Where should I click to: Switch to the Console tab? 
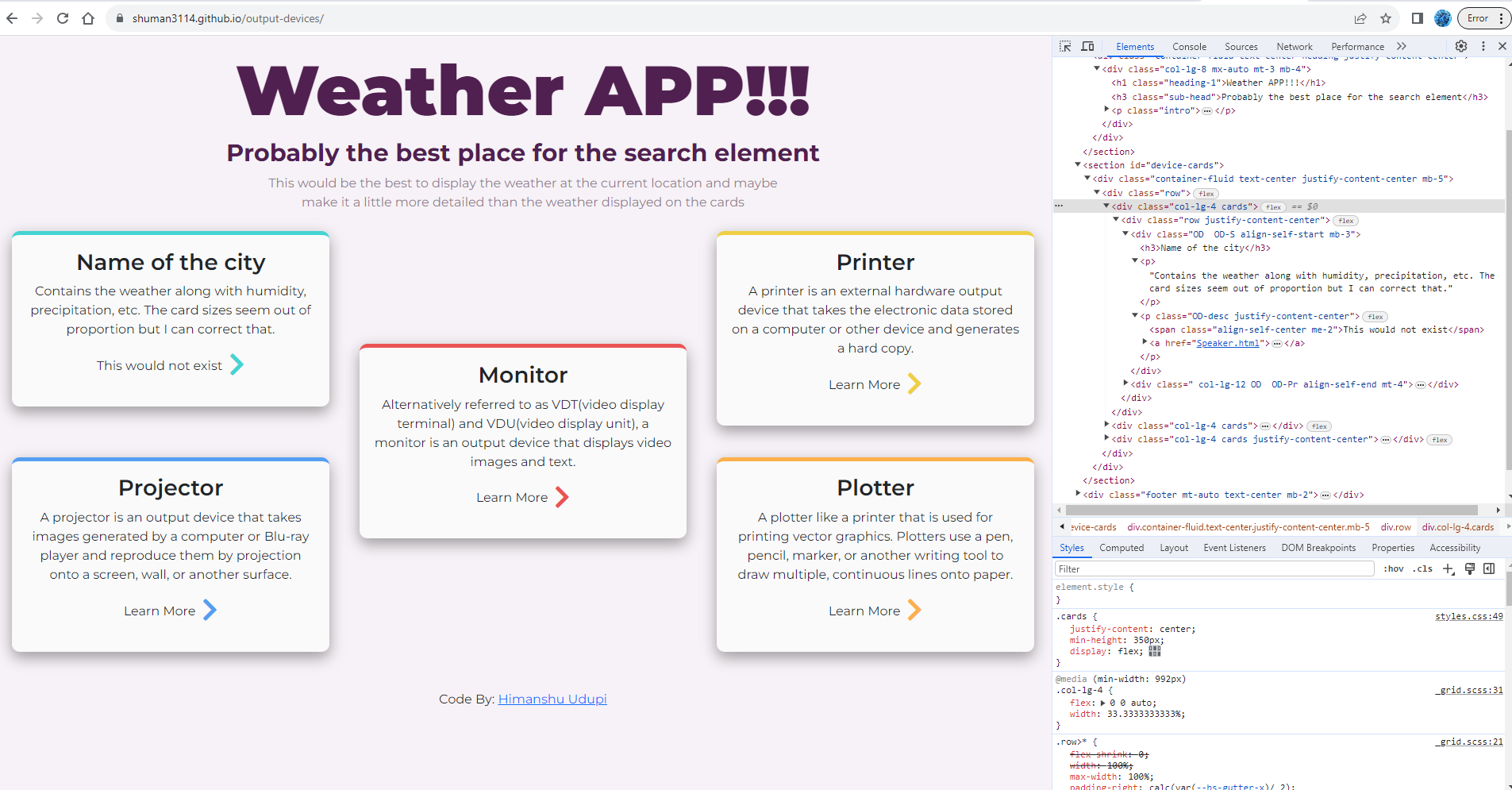click(x=1189, y=47)
